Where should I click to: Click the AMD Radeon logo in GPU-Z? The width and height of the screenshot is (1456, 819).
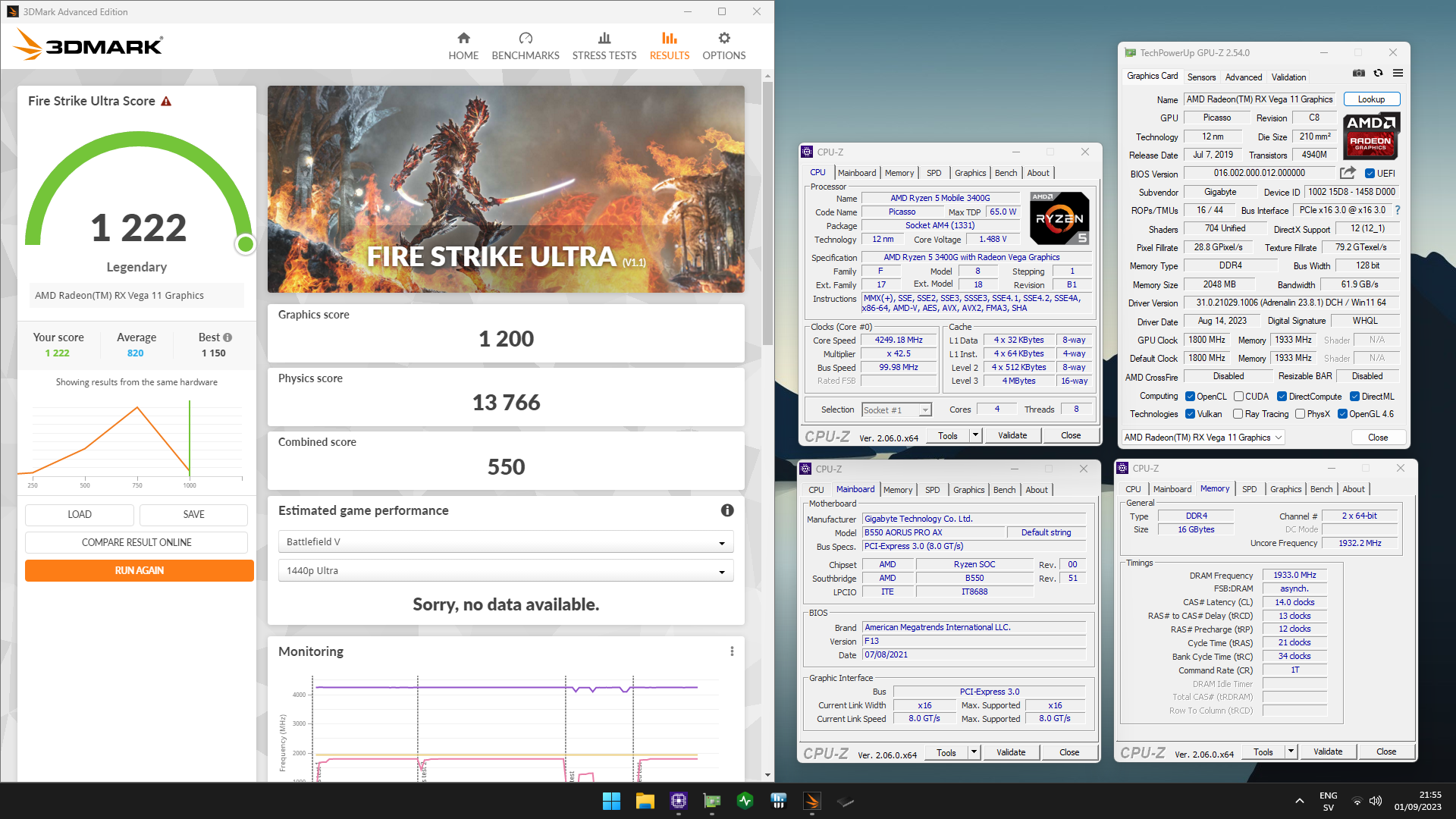click(x=1371, y=136)
